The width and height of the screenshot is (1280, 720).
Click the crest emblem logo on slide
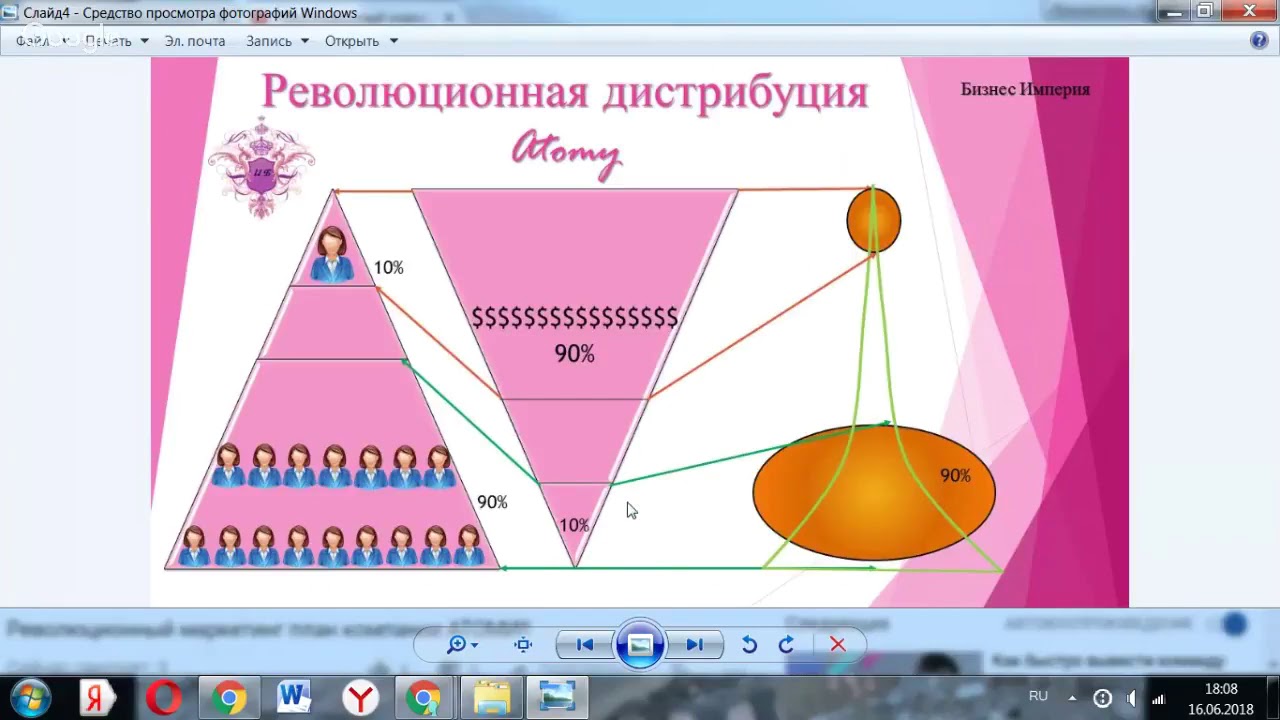coord(261,166)
